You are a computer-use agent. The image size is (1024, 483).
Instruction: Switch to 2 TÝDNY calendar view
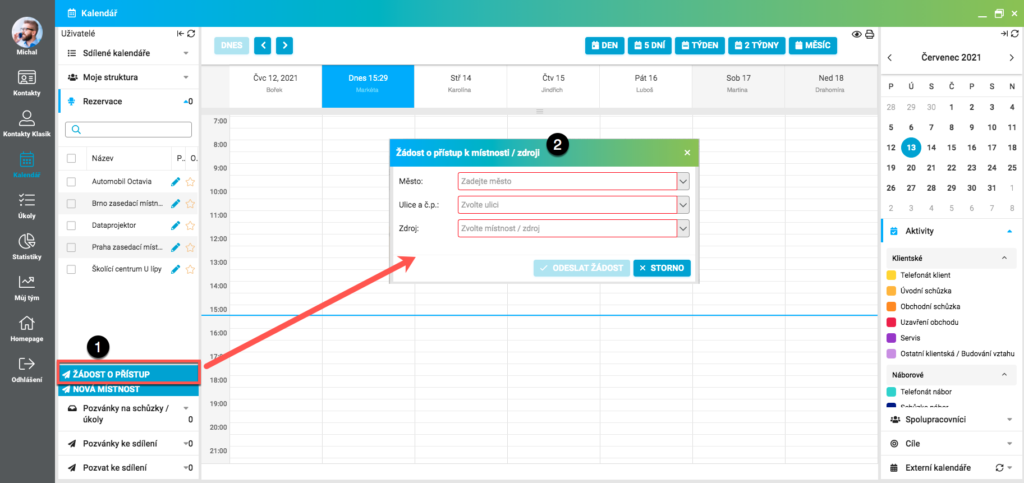[x=756, y=46]
